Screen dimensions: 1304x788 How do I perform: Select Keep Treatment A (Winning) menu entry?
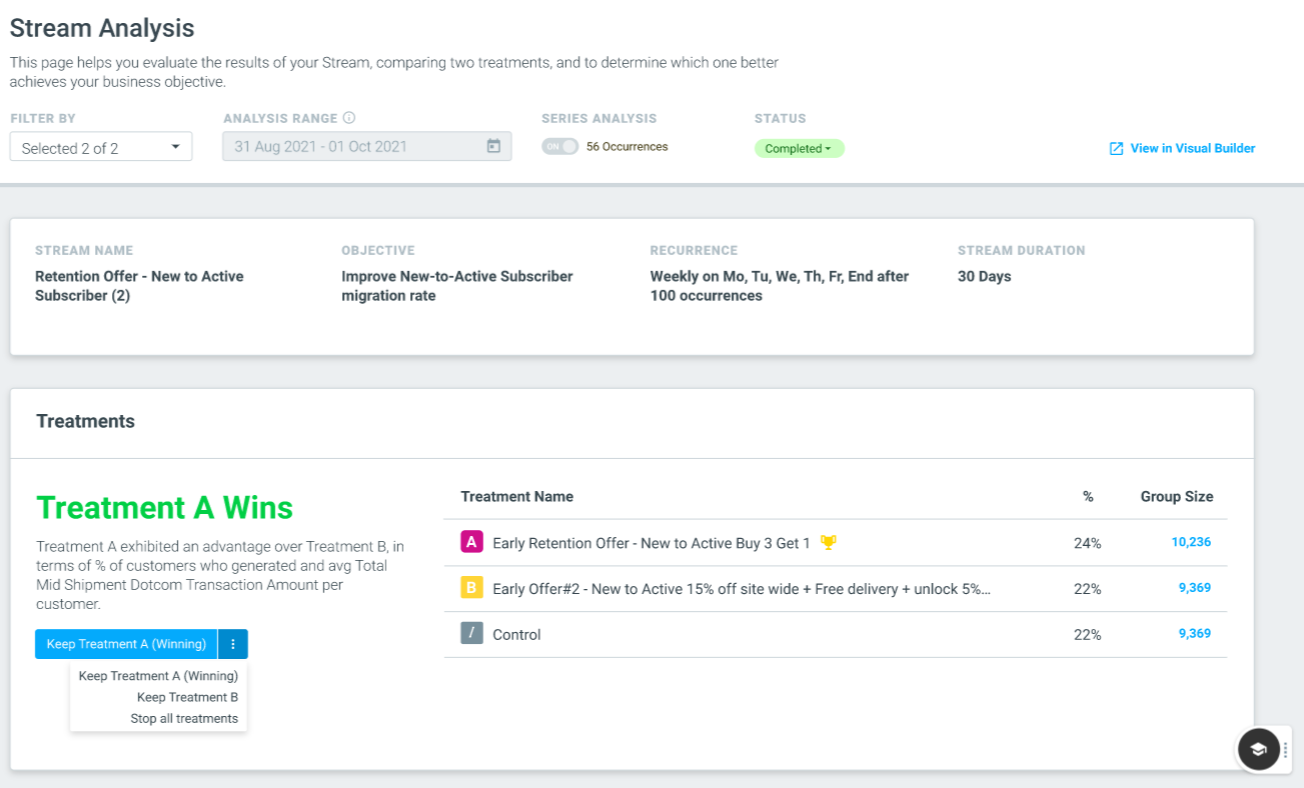[158, 676]
